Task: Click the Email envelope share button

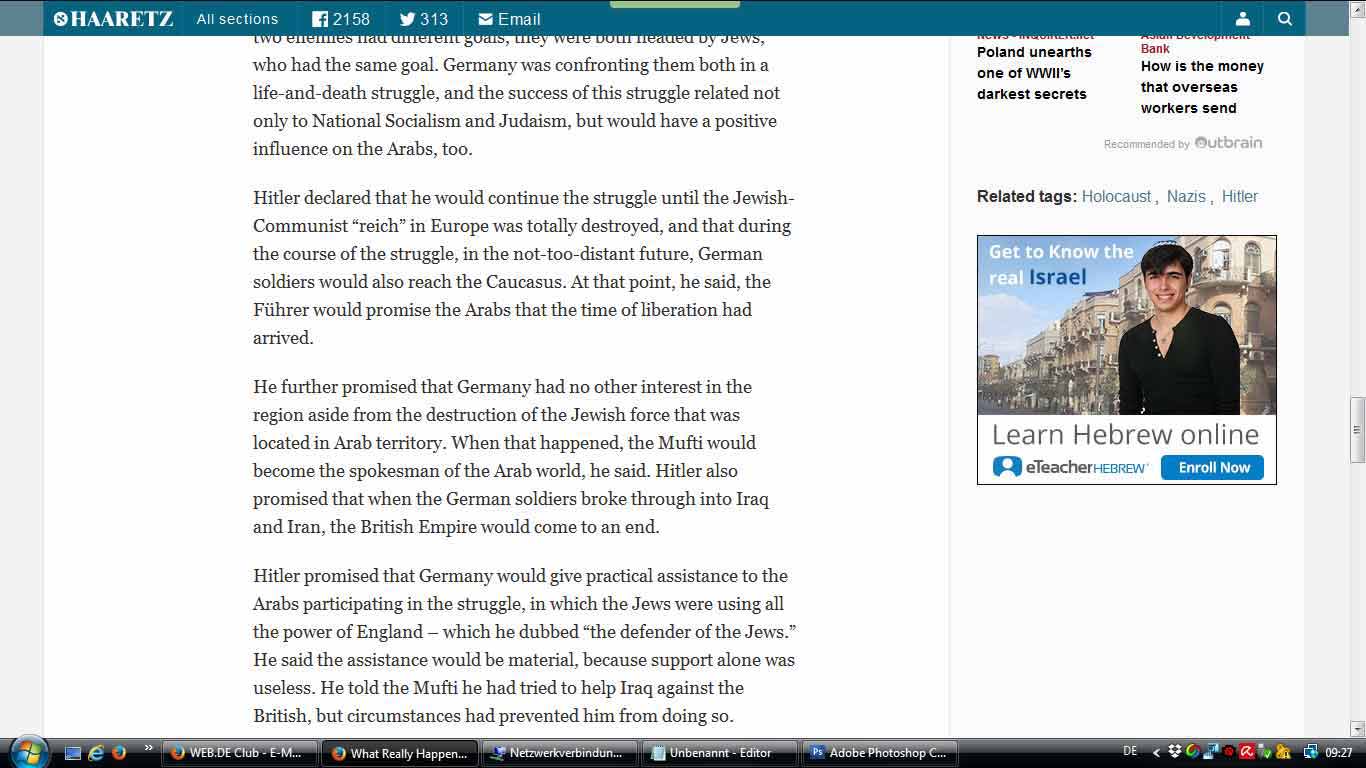Action: (509, 19)
